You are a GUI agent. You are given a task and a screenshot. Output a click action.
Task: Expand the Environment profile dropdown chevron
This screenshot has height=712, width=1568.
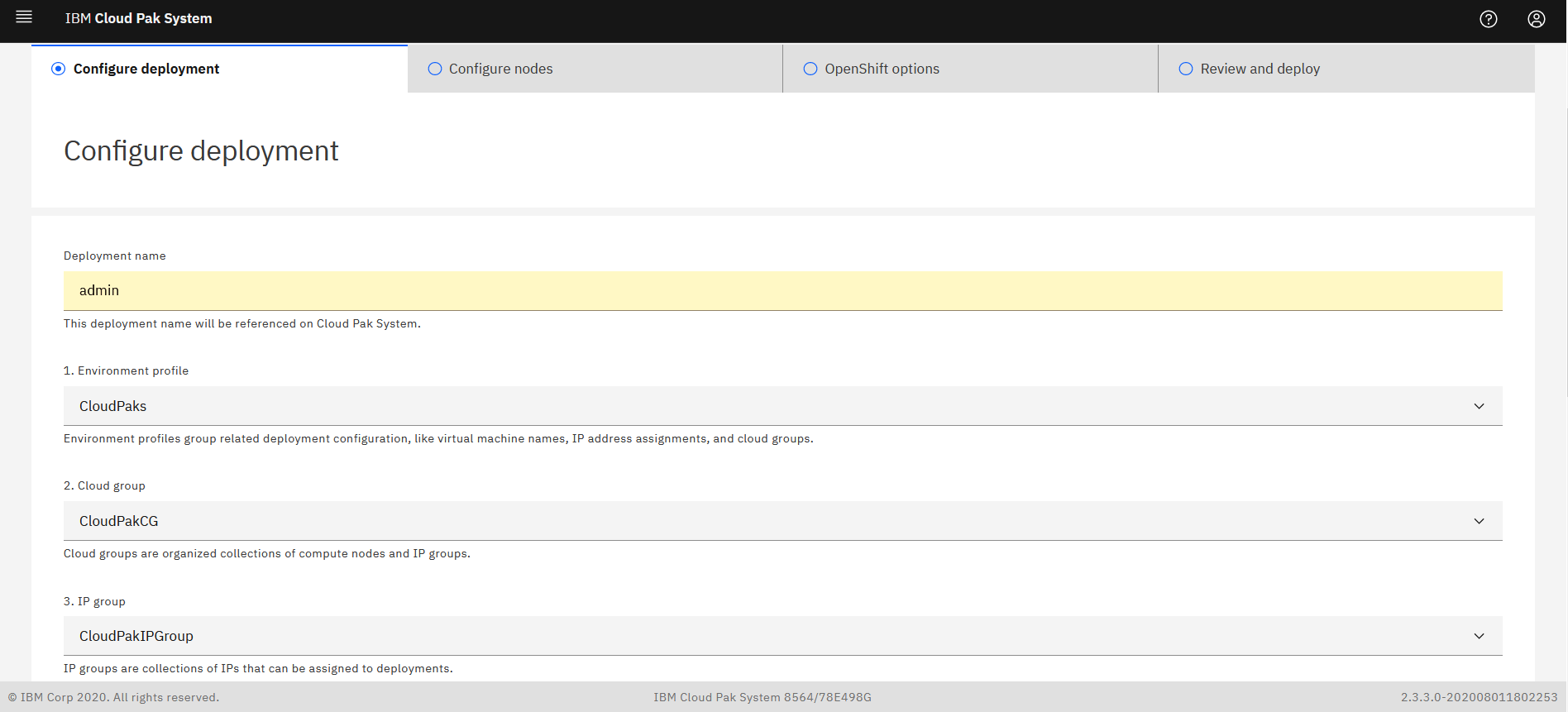coord(1479,406)
